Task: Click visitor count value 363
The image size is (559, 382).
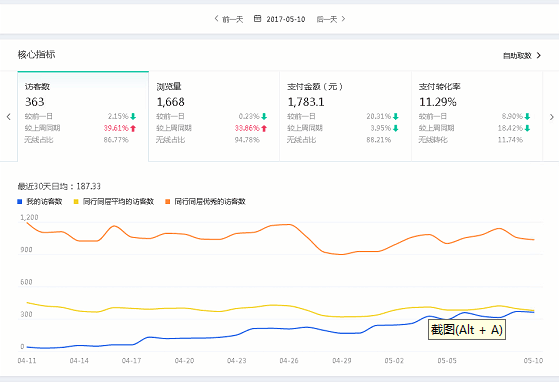Action: pos(35,102)
